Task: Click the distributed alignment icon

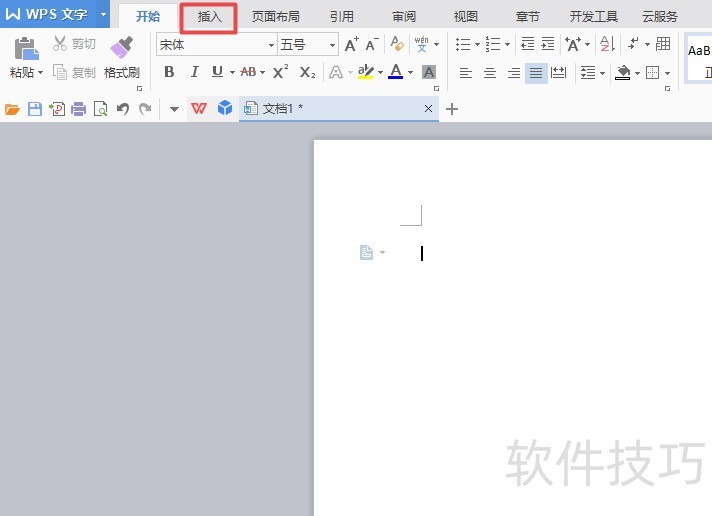Action: (x=558, y=72)
